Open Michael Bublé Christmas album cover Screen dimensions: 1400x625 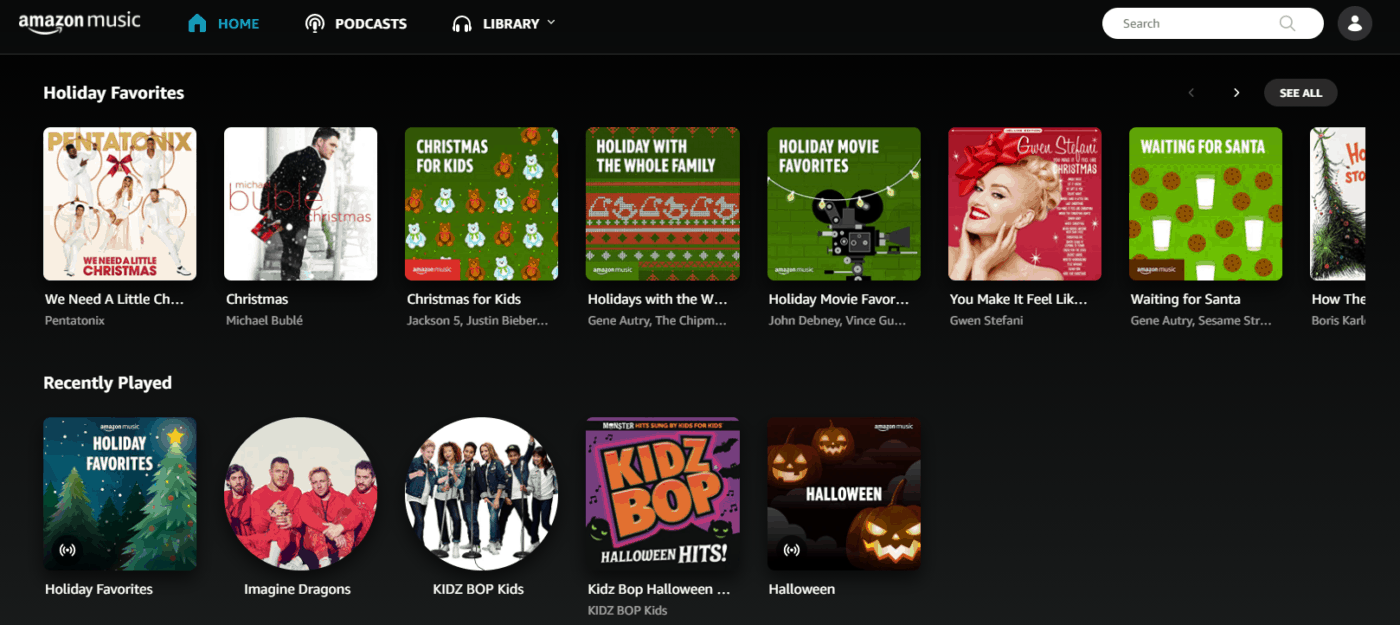(300, 204)
